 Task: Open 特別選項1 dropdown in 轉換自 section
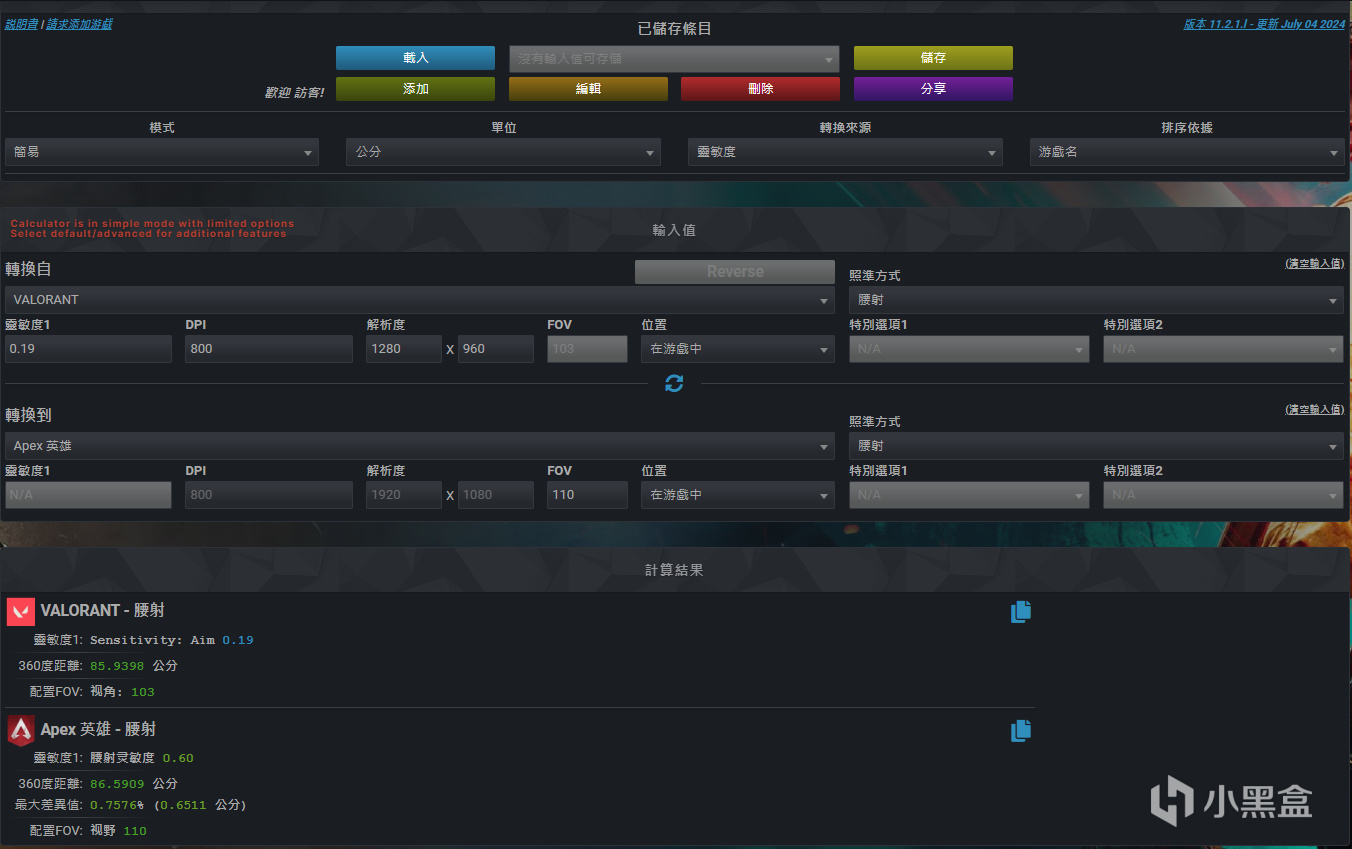pos(969,349)
